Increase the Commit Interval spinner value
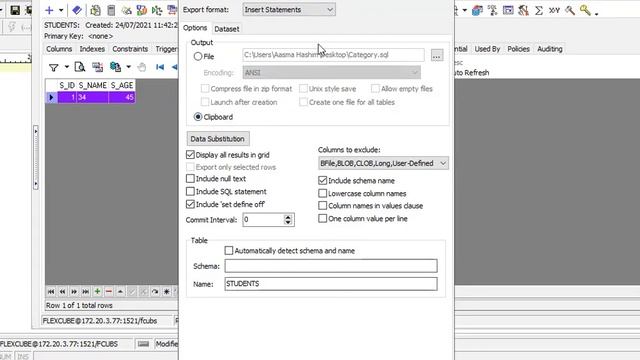640x360 pixels. [288, 217]
